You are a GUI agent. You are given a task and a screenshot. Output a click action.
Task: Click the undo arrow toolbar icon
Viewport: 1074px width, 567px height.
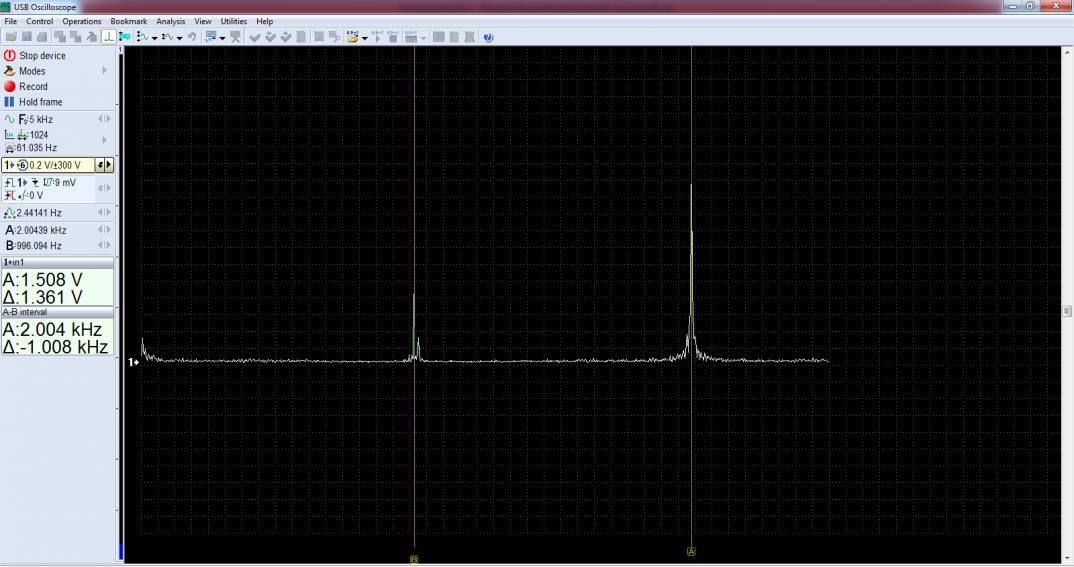191,37
